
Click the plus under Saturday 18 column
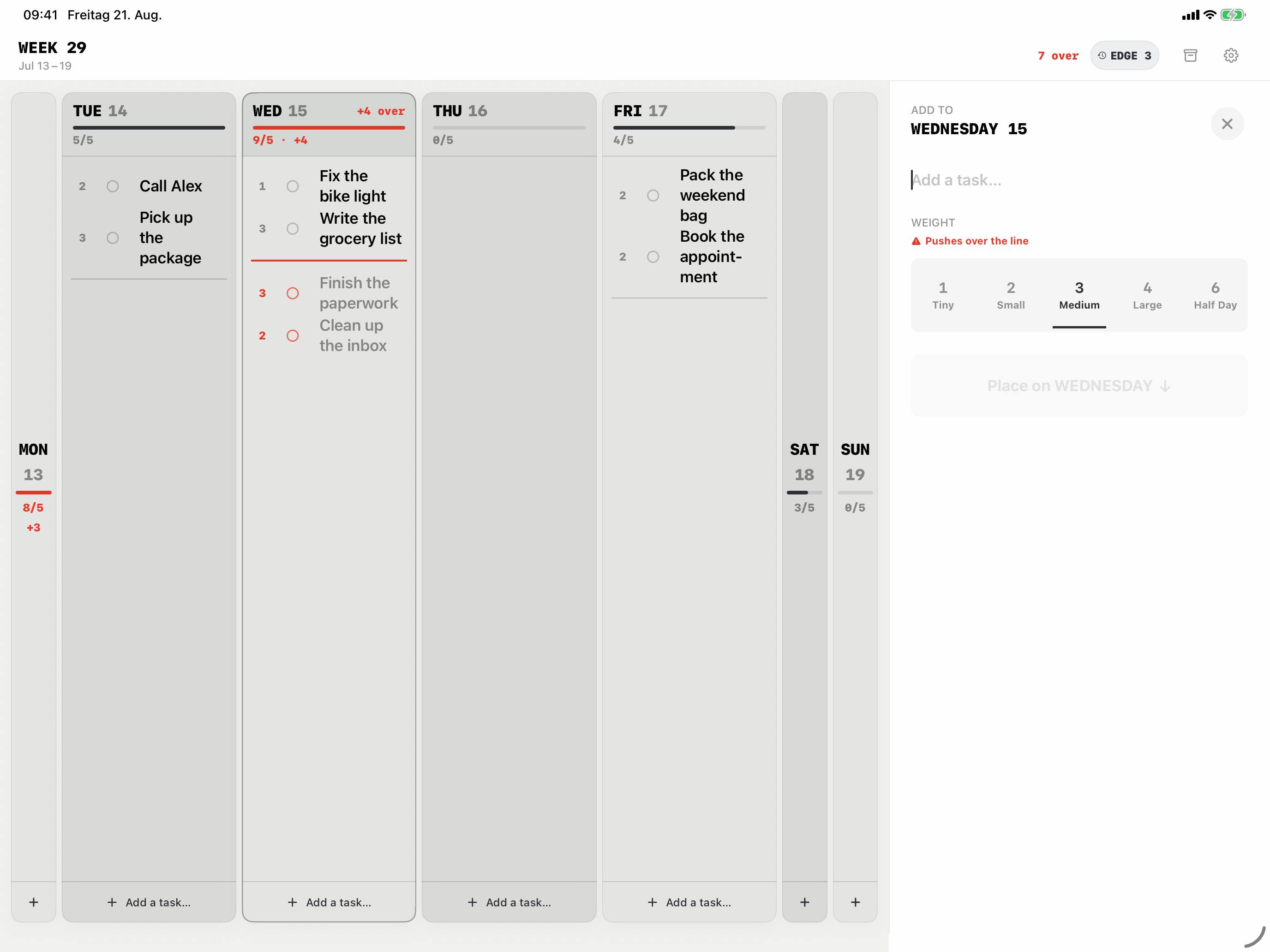(804, 902)
